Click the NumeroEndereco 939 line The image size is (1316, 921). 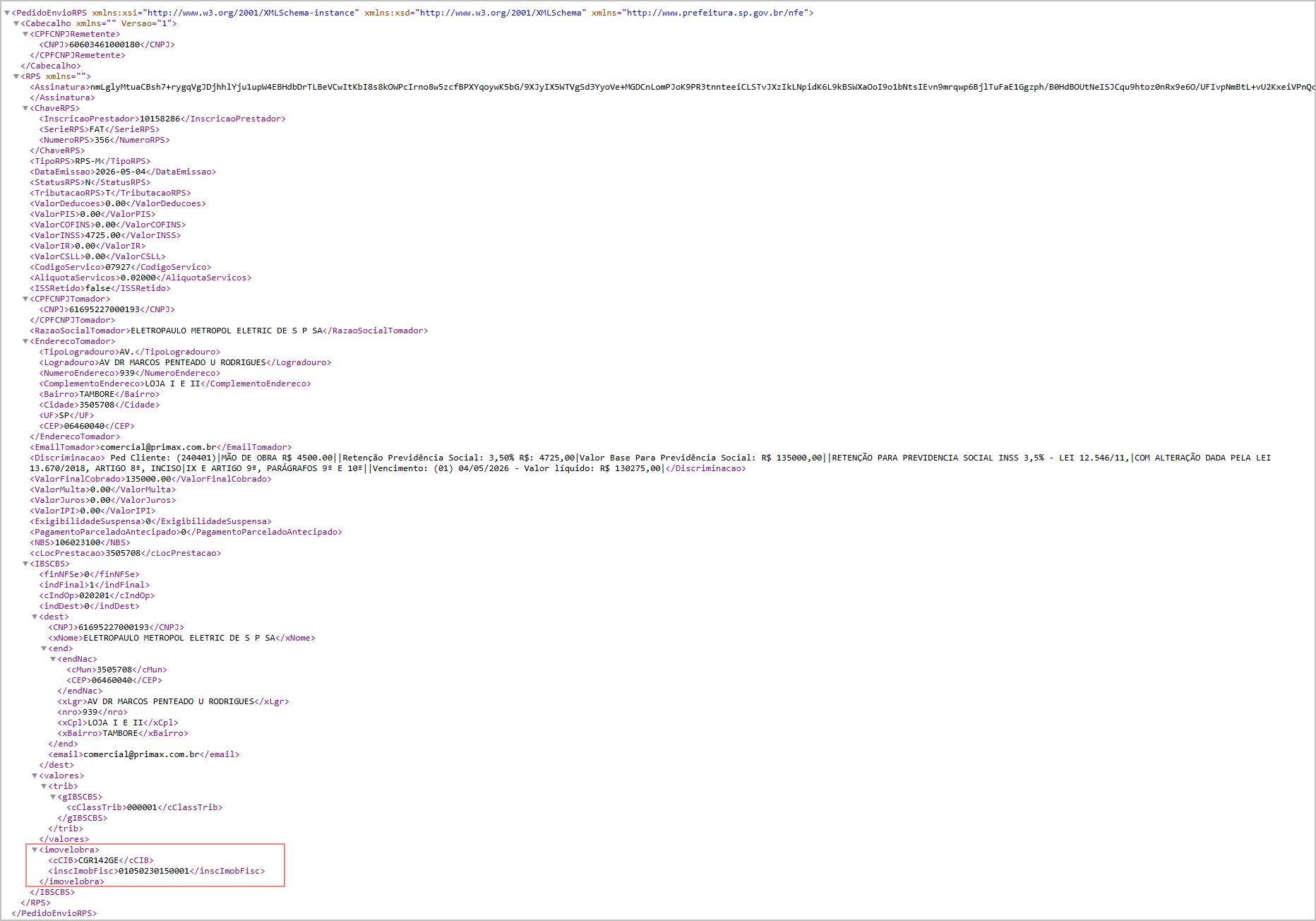[x=130, y=373]
